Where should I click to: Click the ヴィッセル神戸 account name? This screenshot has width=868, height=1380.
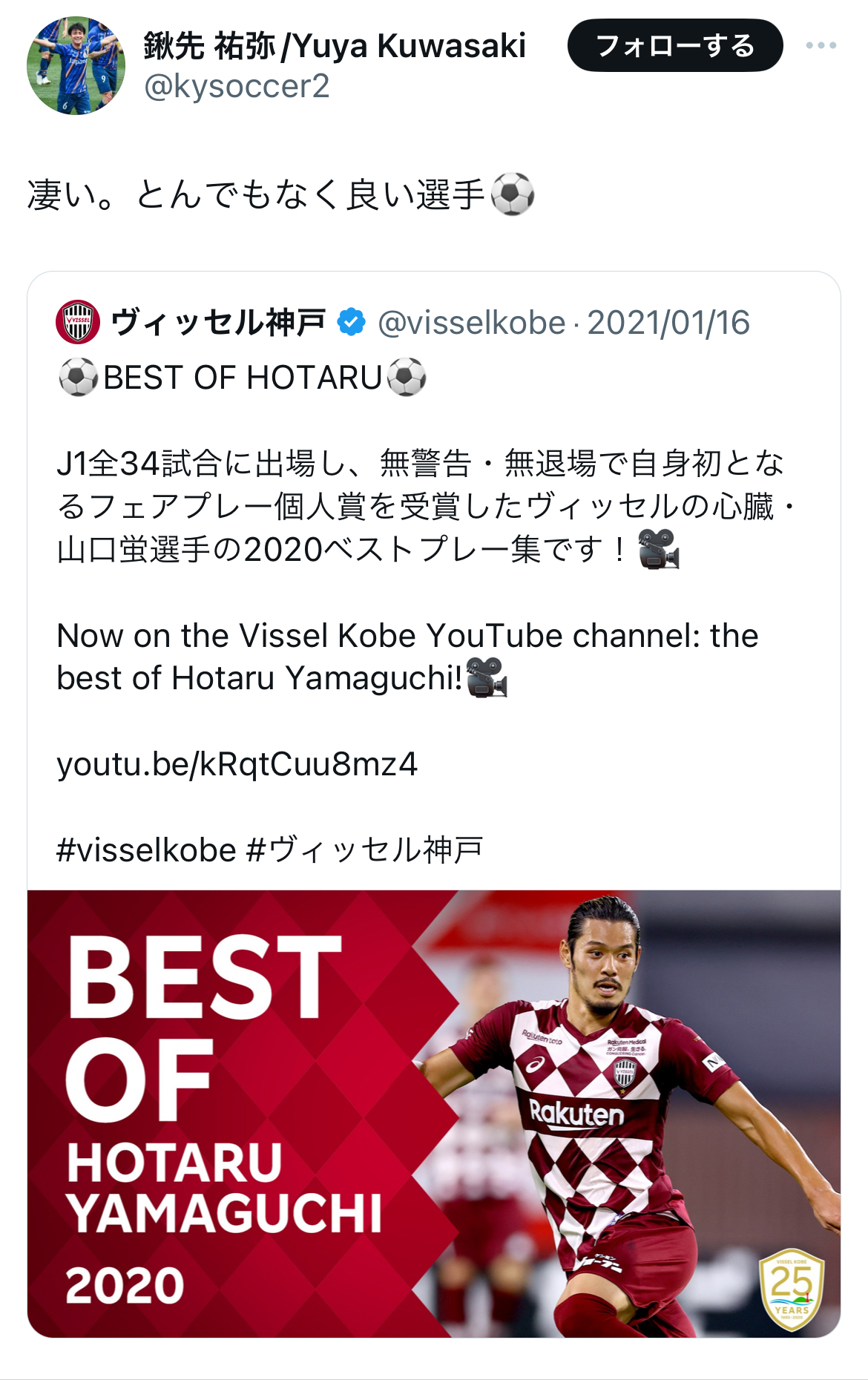pyautogui.click(x=218, y=323)
